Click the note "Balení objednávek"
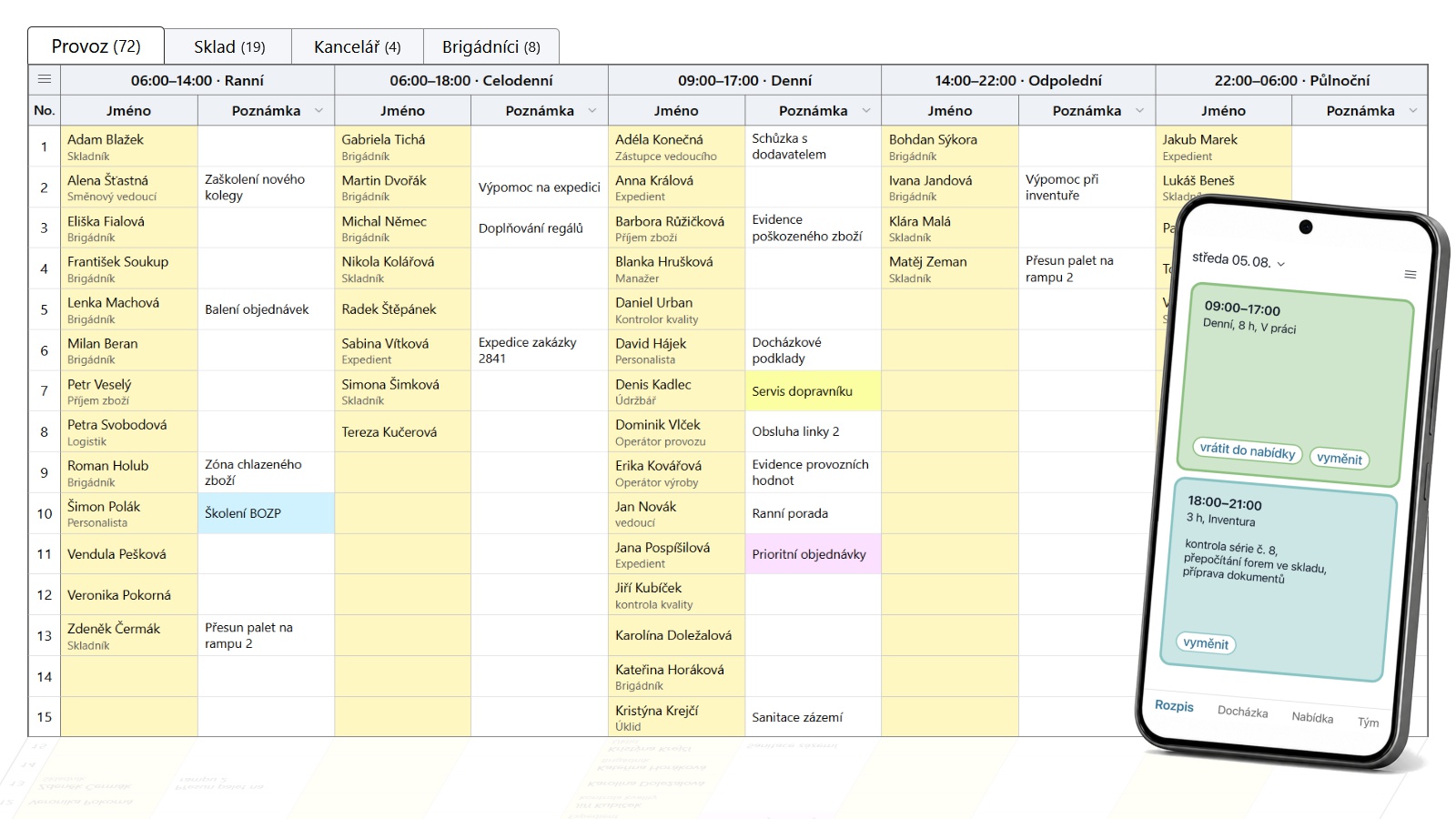The height and width of the screenshot is (819, 1456). 266,309
